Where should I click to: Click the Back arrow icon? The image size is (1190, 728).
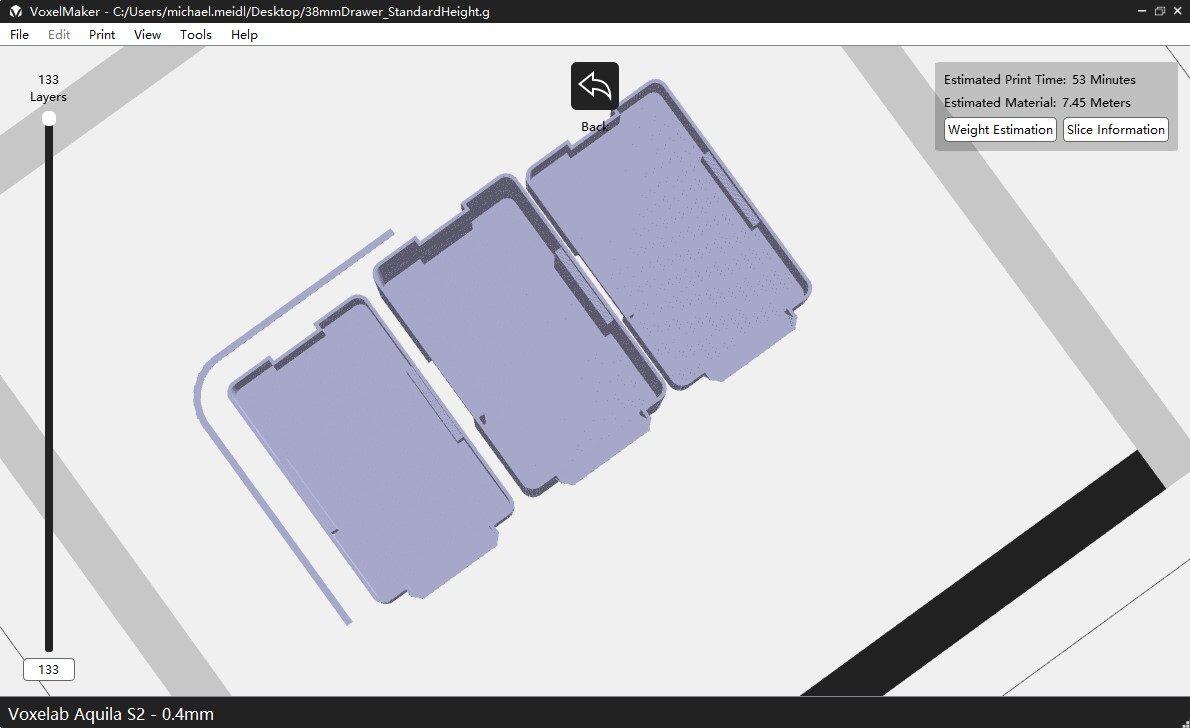pyautogui.click(x=594, y=86)
